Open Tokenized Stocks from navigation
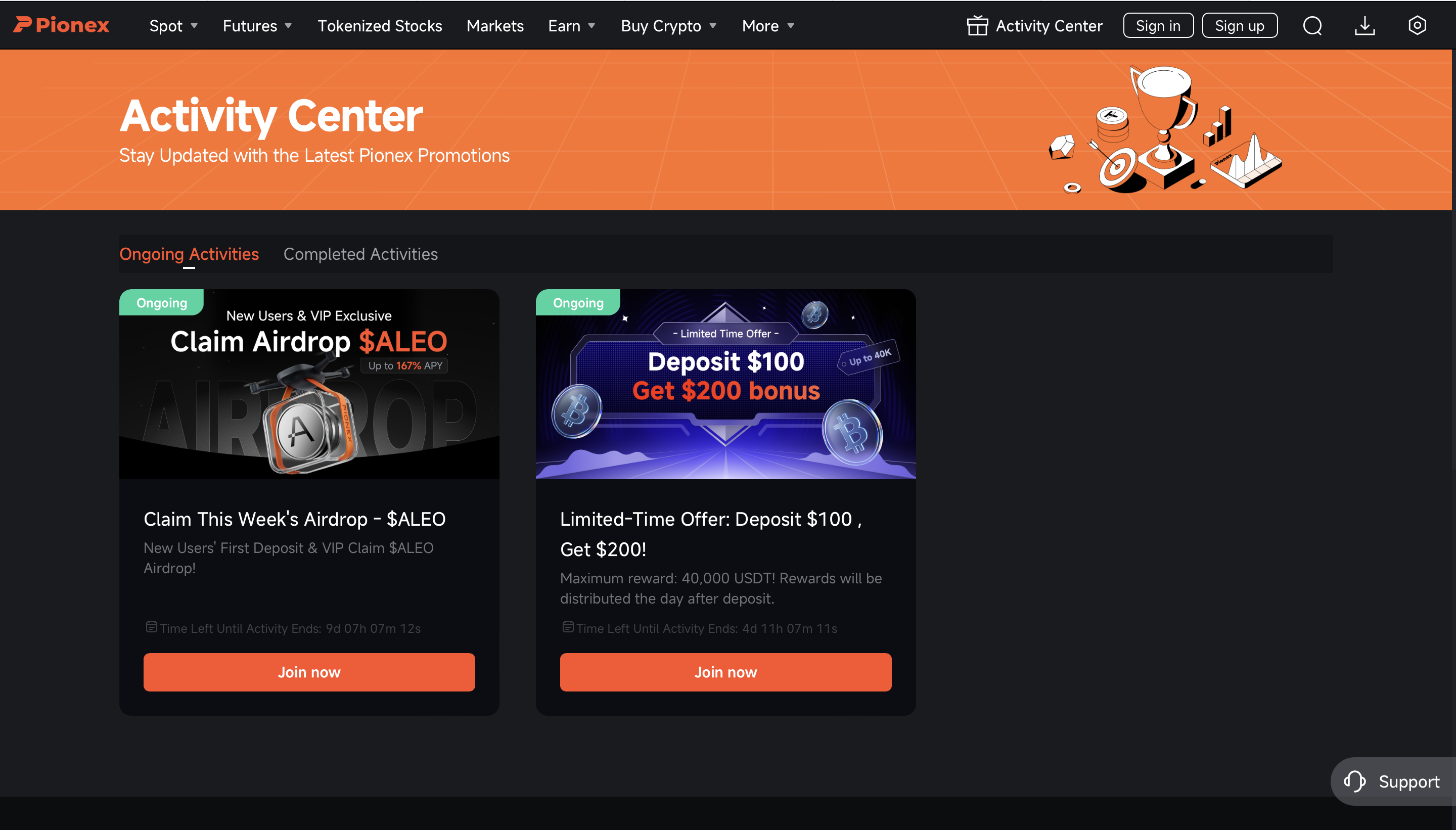The height and width of the screenshot is (830, 1456). [380, 26]
